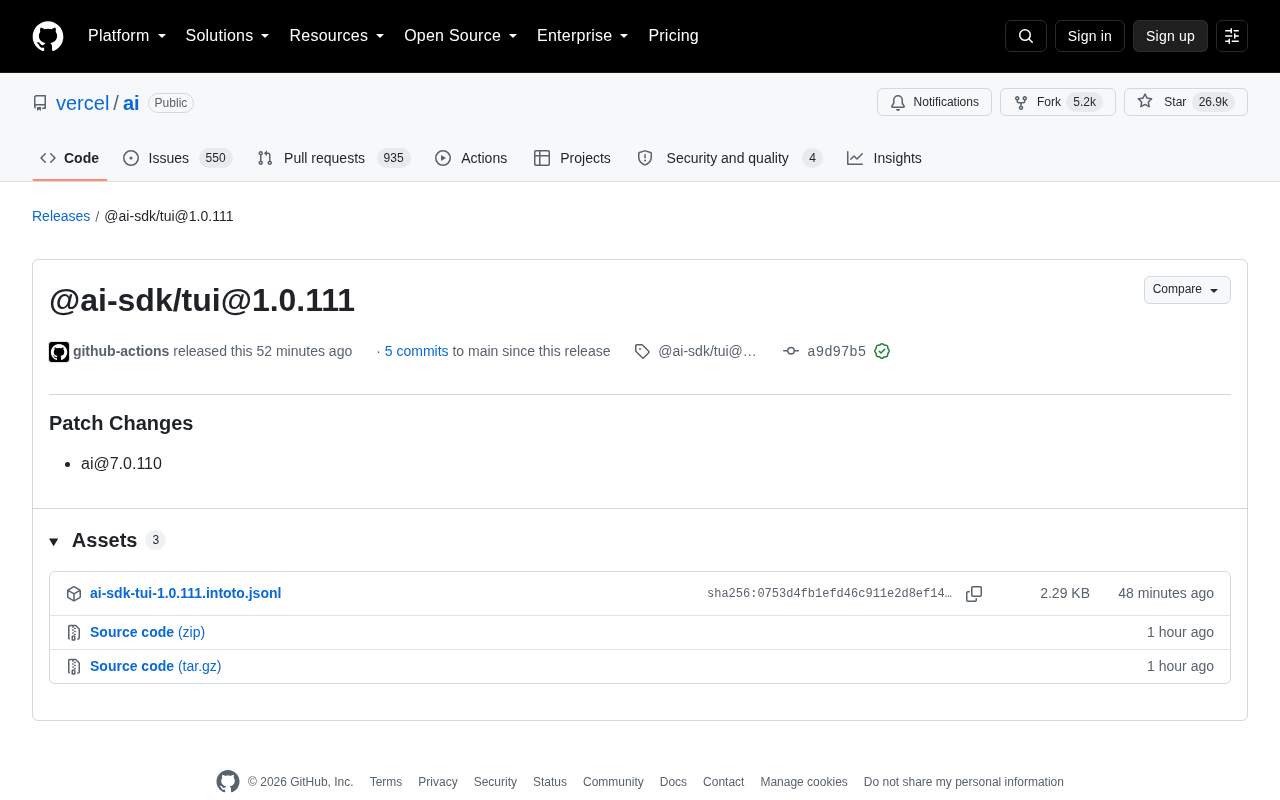Expand the Resources menu
This screenshot has height=800, width=1280.
[x=337, y=36]
